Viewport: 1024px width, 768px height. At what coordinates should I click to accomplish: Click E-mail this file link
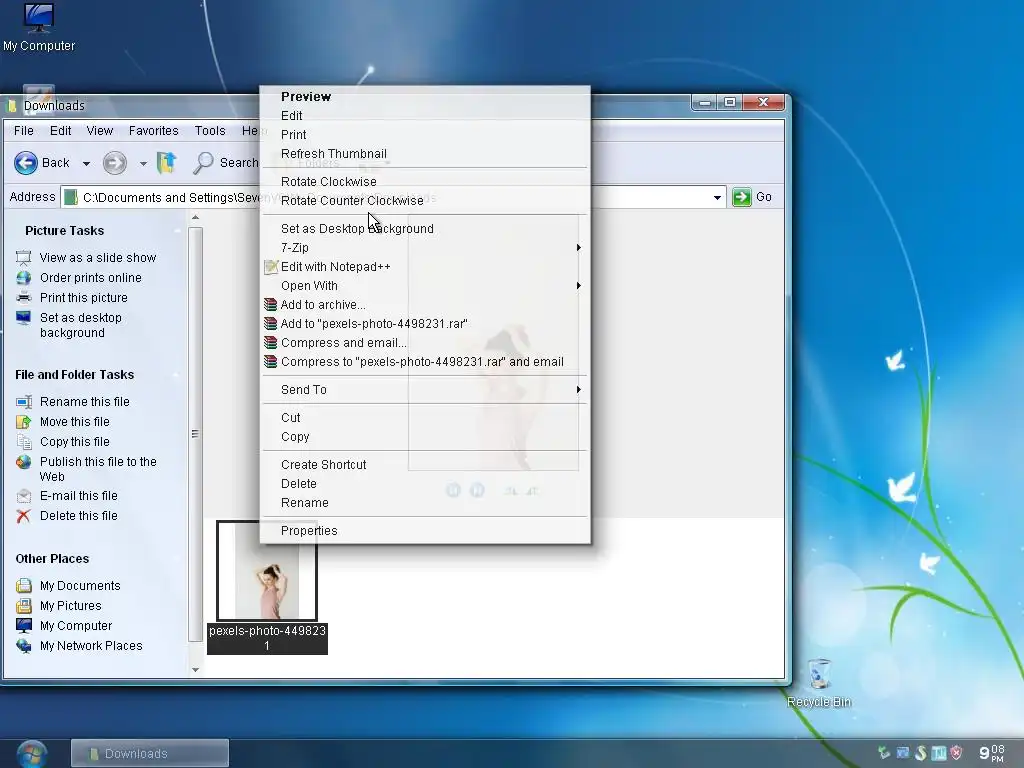(x=78, y=496)
